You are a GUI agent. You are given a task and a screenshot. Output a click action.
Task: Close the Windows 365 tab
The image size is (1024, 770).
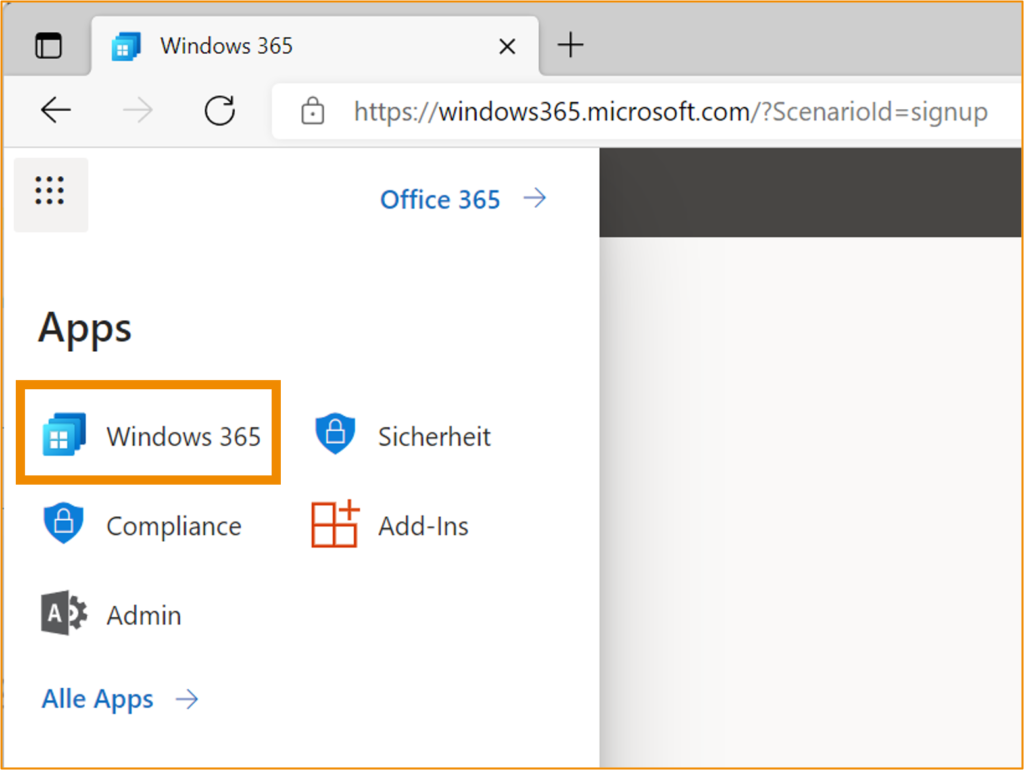[507, 46]
